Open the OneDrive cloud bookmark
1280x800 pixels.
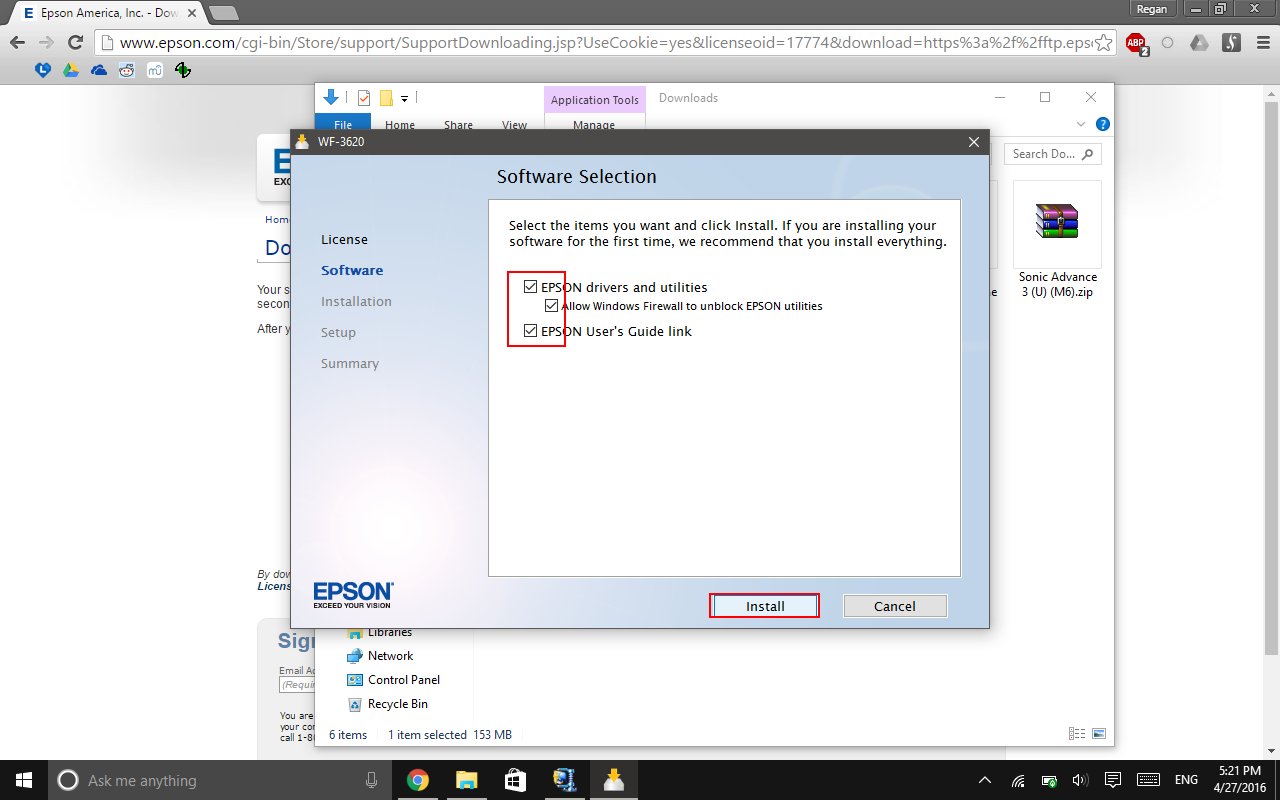99,70
